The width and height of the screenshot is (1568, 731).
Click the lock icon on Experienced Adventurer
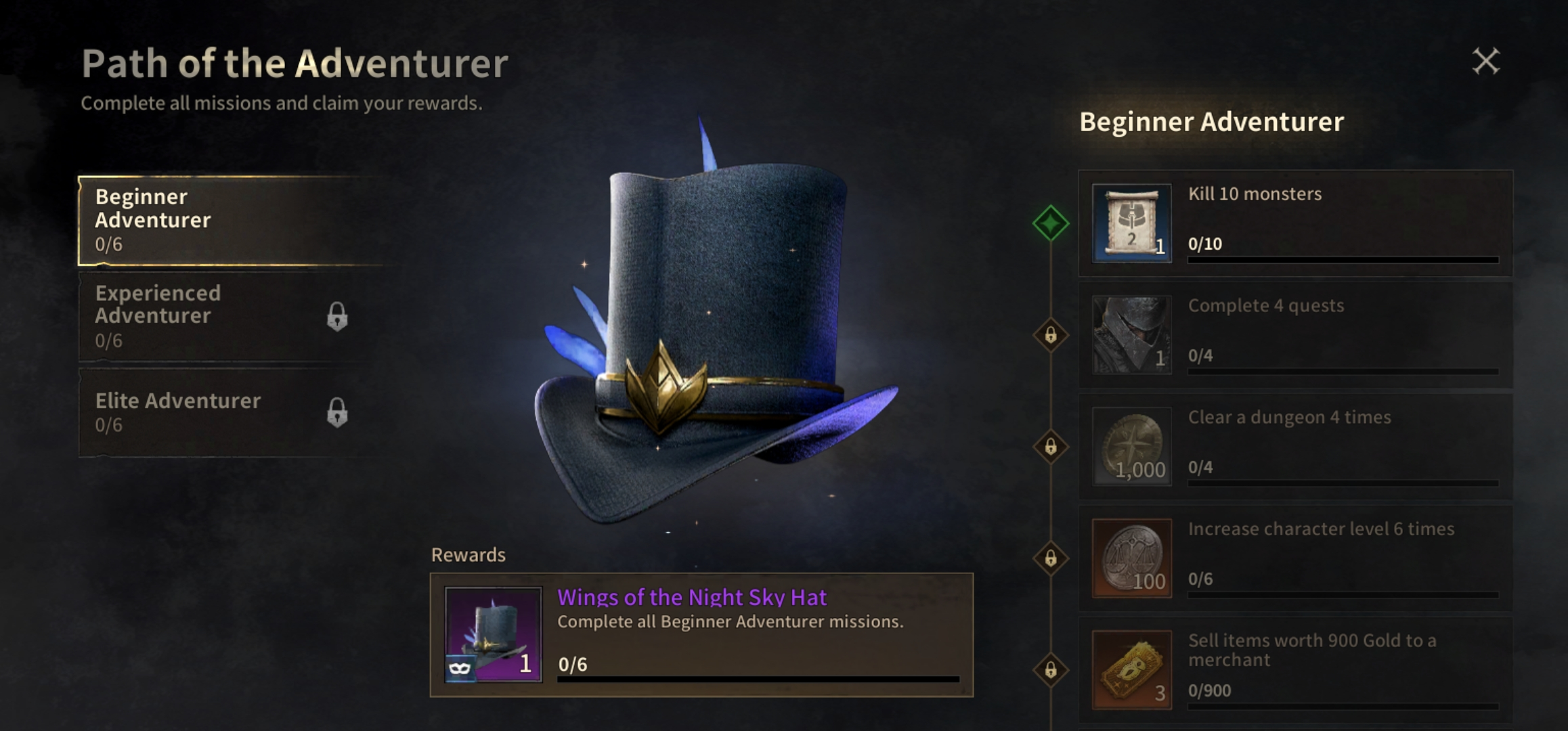337,316
